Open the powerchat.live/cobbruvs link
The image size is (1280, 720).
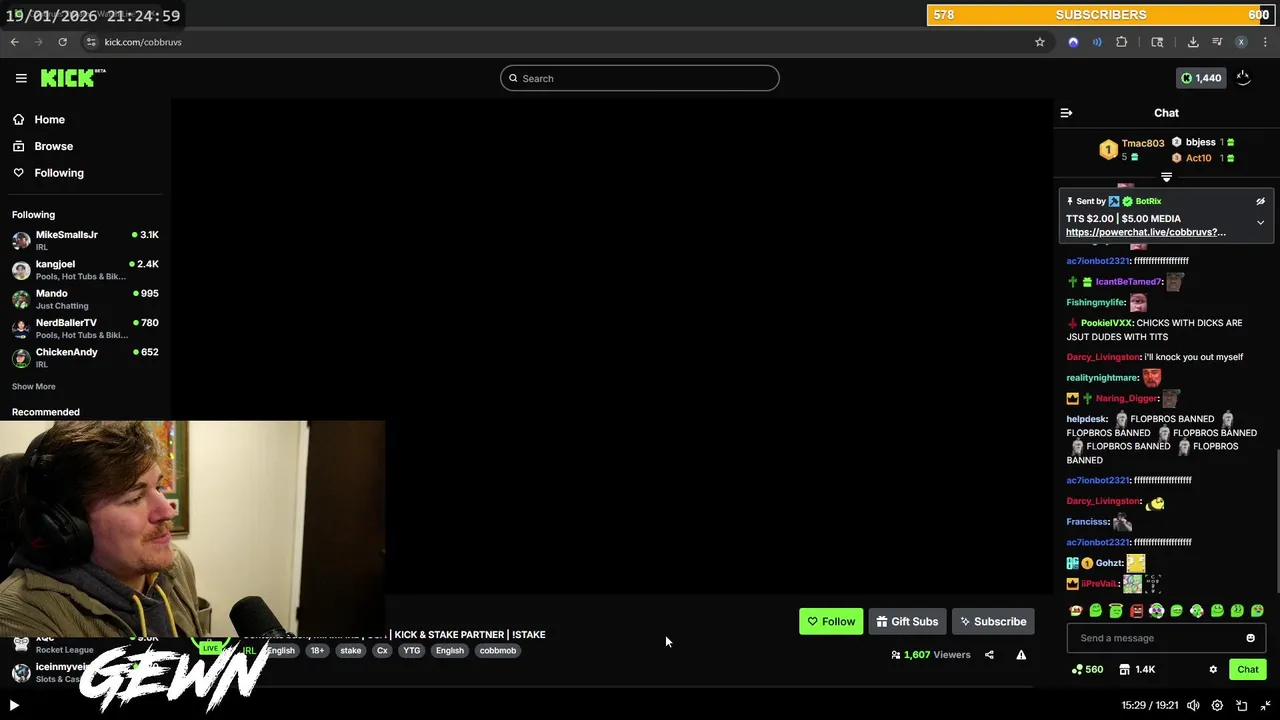pyautogui.click(x=1145, y=232)
